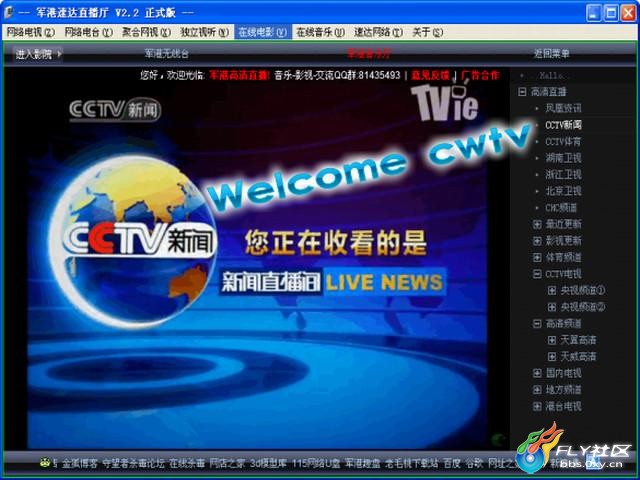This screenshot has height=480, width=640.
Task: Open the 网络电视 menu
Action: click(30, 32)
